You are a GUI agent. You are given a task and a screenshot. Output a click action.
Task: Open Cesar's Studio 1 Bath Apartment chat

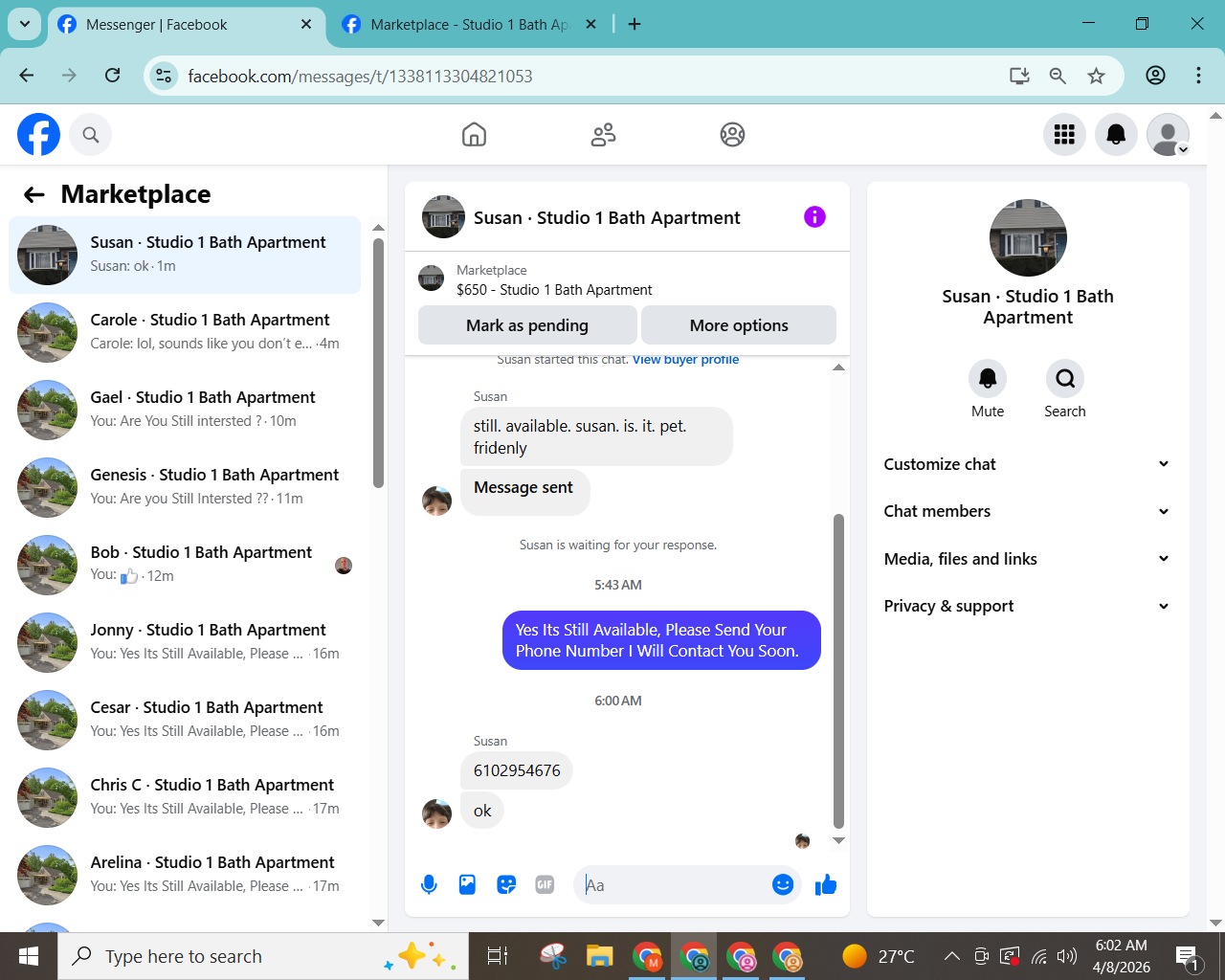185,720
